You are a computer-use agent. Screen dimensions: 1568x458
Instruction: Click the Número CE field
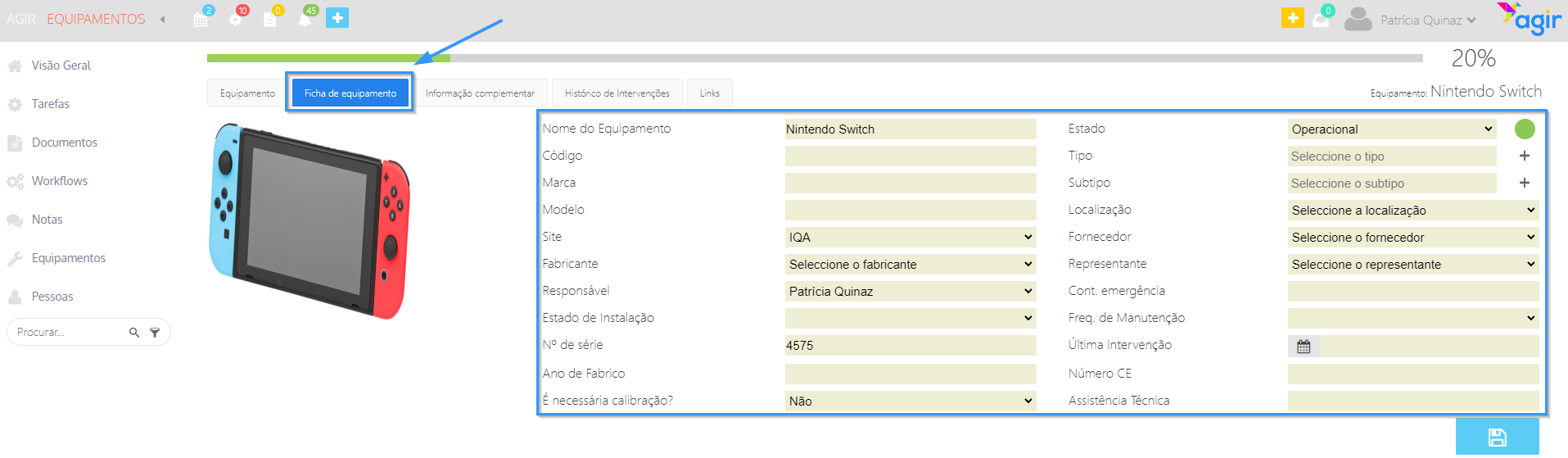point(1413,374)
